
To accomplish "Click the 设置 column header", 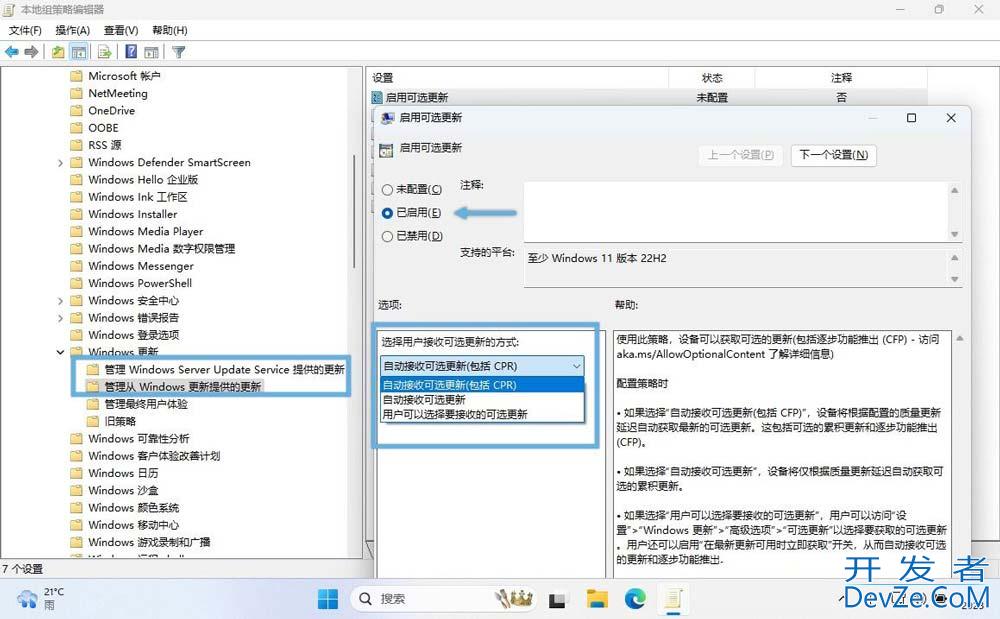I will (518, 78).
